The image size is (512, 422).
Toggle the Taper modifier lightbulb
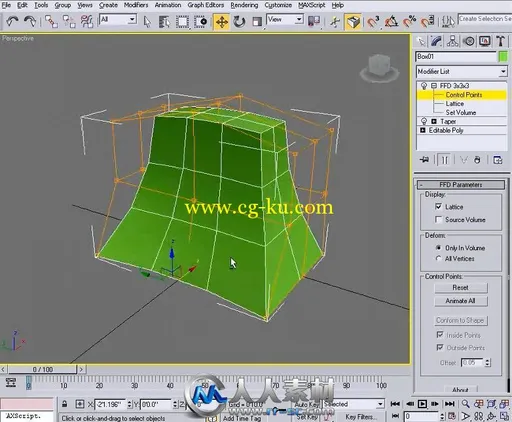click(x=424, y=121)
